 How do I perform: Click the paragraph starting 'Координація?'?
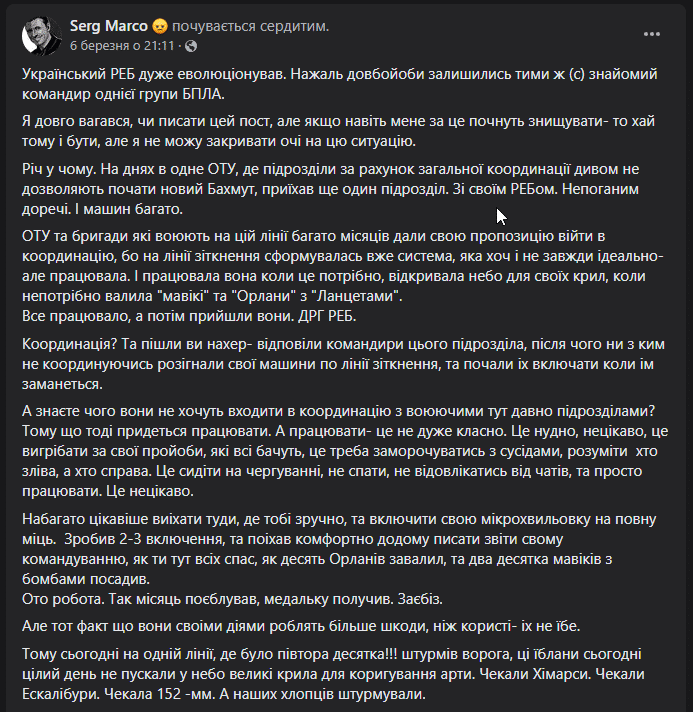point(343,364)
